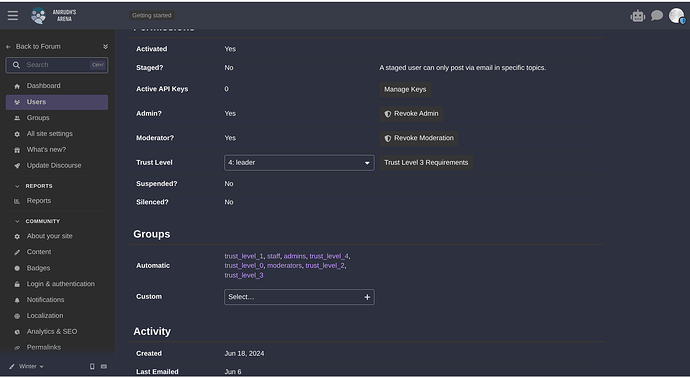Click the globe icon for Localization
690x377 pixels.
click(17, 316)
